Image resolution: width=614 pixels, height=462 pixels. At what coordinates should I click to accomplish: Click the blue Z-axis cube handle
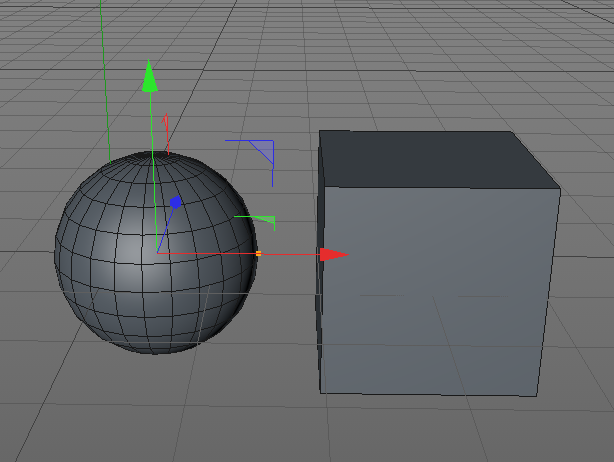tap(175, 202)
